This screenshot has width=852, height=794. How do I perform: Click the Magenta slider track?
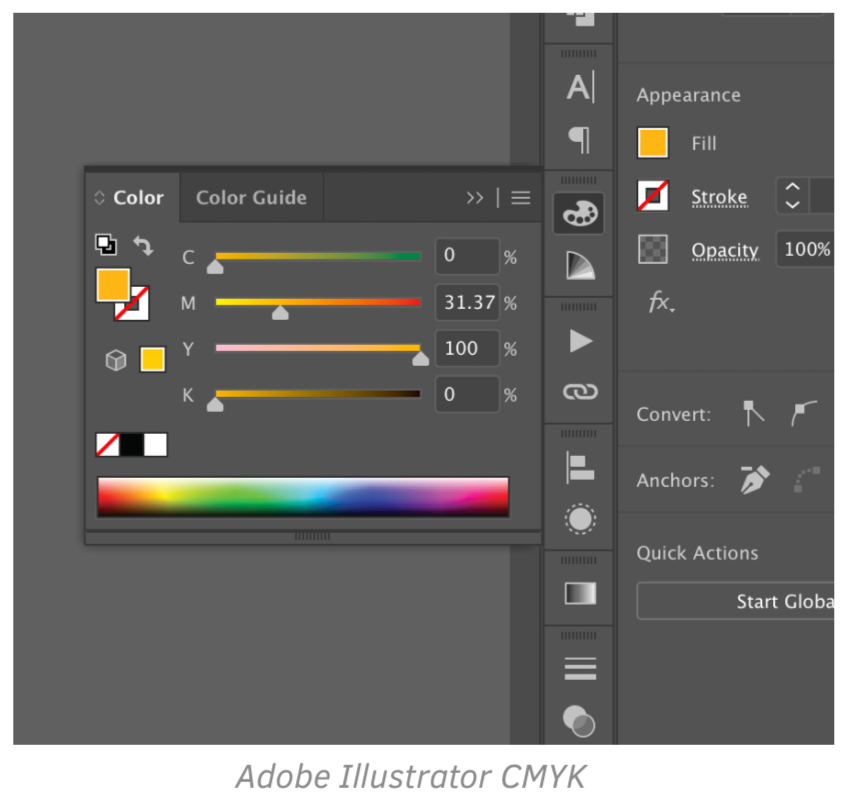(318, 302)
